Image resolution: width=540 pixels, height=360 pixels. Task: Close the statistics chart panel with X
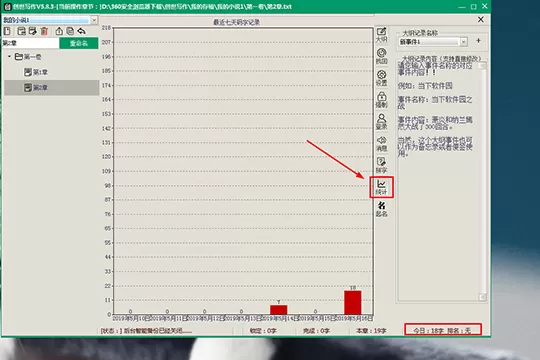[481, 20]
